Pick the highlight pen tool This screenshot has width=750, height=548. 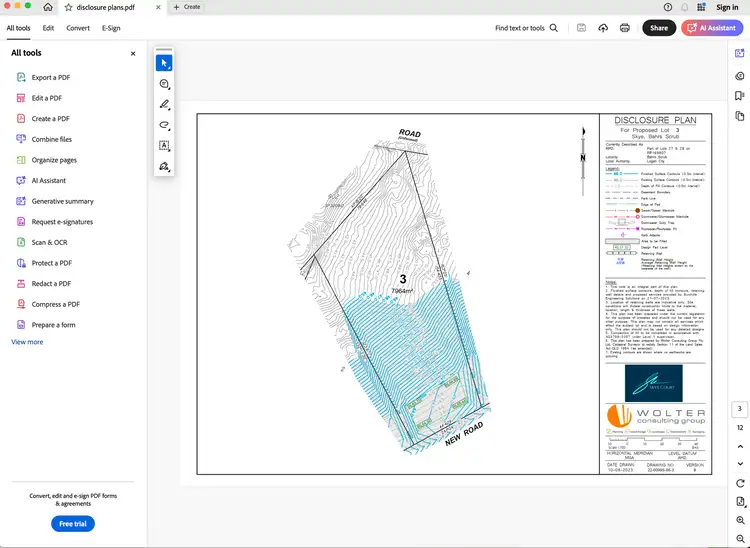(164, 104)
